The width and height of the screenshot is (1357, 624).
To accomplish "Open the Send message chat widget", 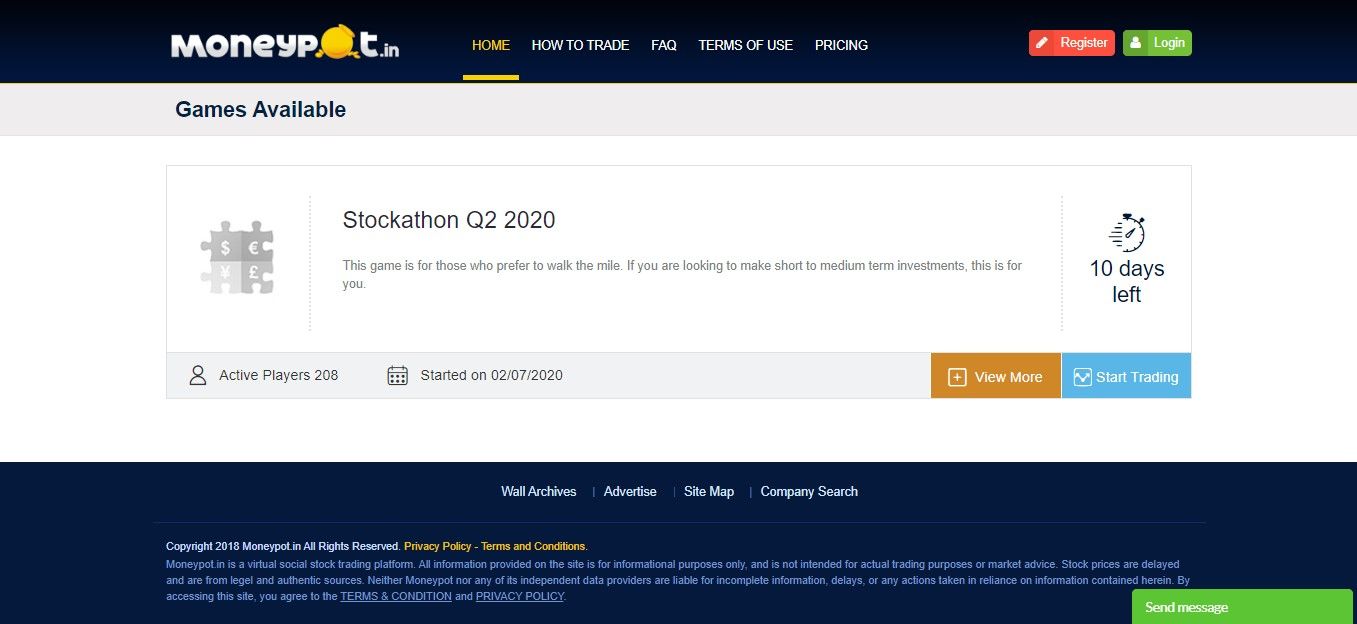I will (1241, 607).
